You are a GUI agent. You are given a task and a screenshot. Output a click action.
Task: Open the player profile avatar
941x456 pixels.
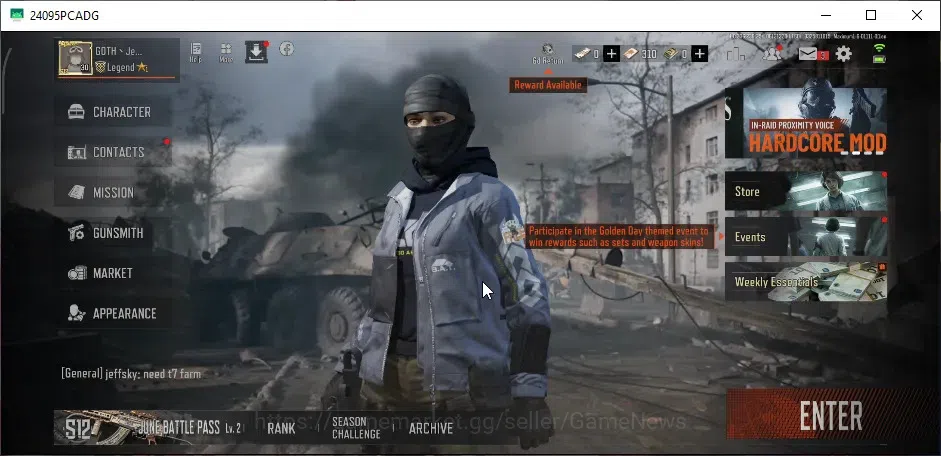[x=75, y=58]
